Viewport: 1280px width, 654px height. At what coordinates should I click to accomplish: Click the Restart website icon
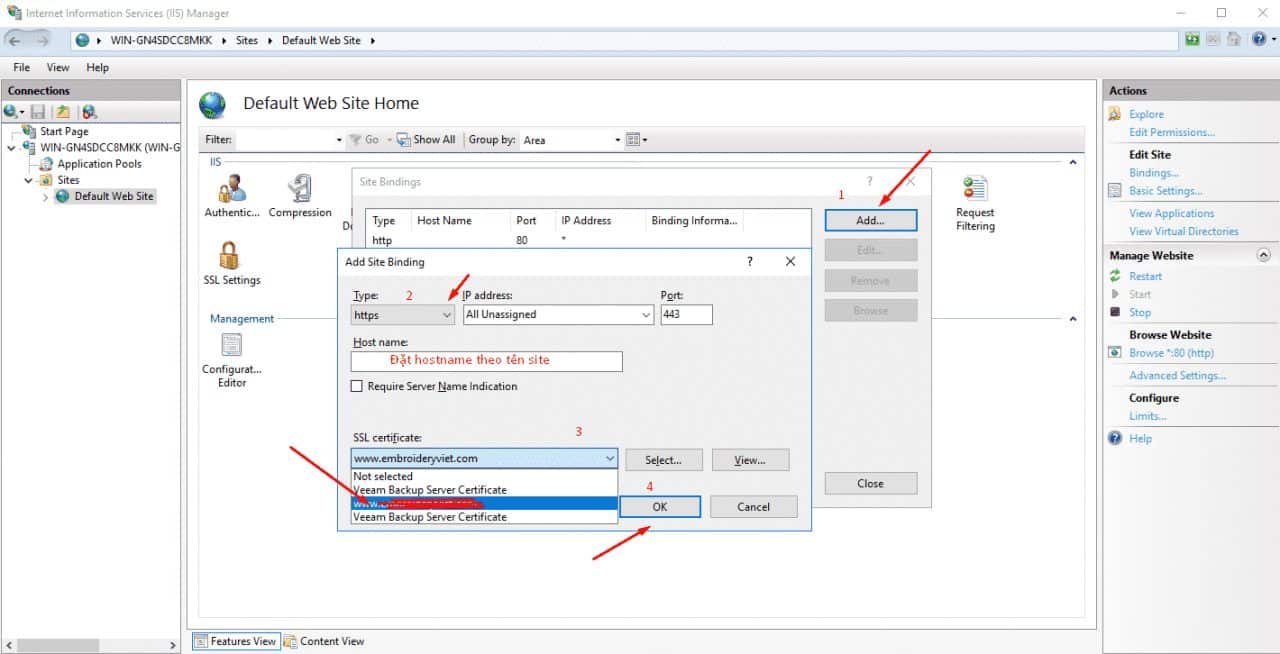(1115, 276)
